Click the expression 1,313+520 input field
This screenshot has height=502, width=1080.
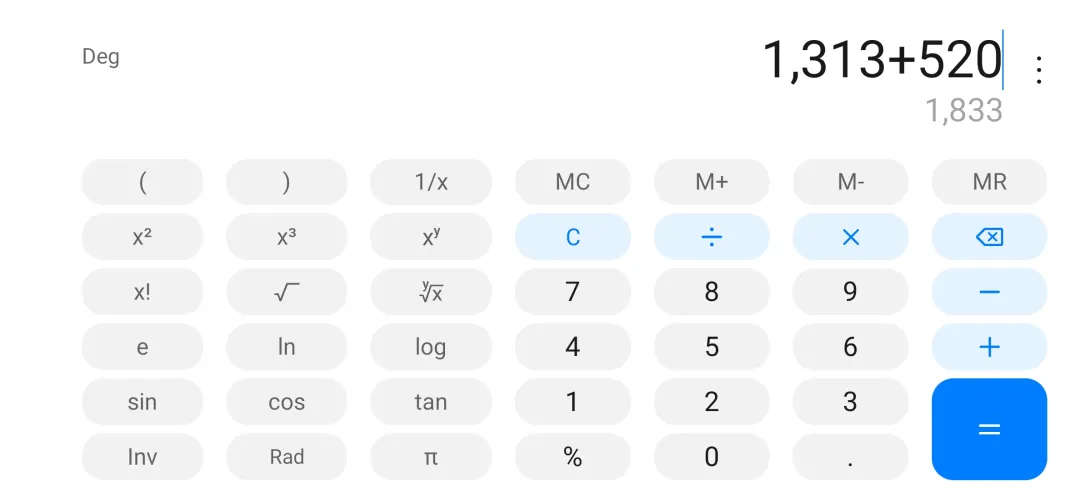click(881, 60)
